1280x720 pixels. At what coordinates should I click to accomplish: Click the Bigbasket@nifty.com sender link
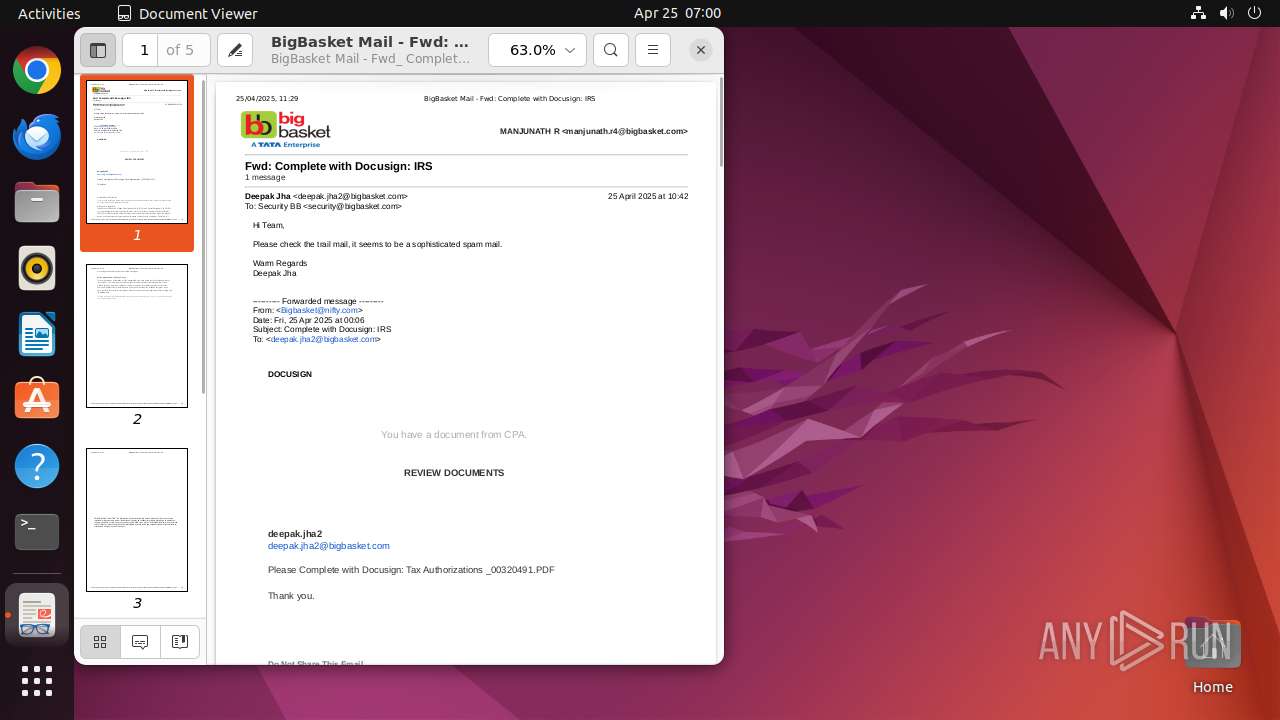pos(319,311)
